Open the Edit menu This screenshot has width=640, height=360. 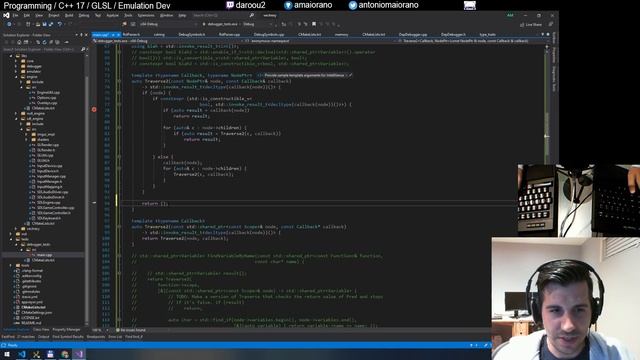pyautogui.click(x=27, y=16)
